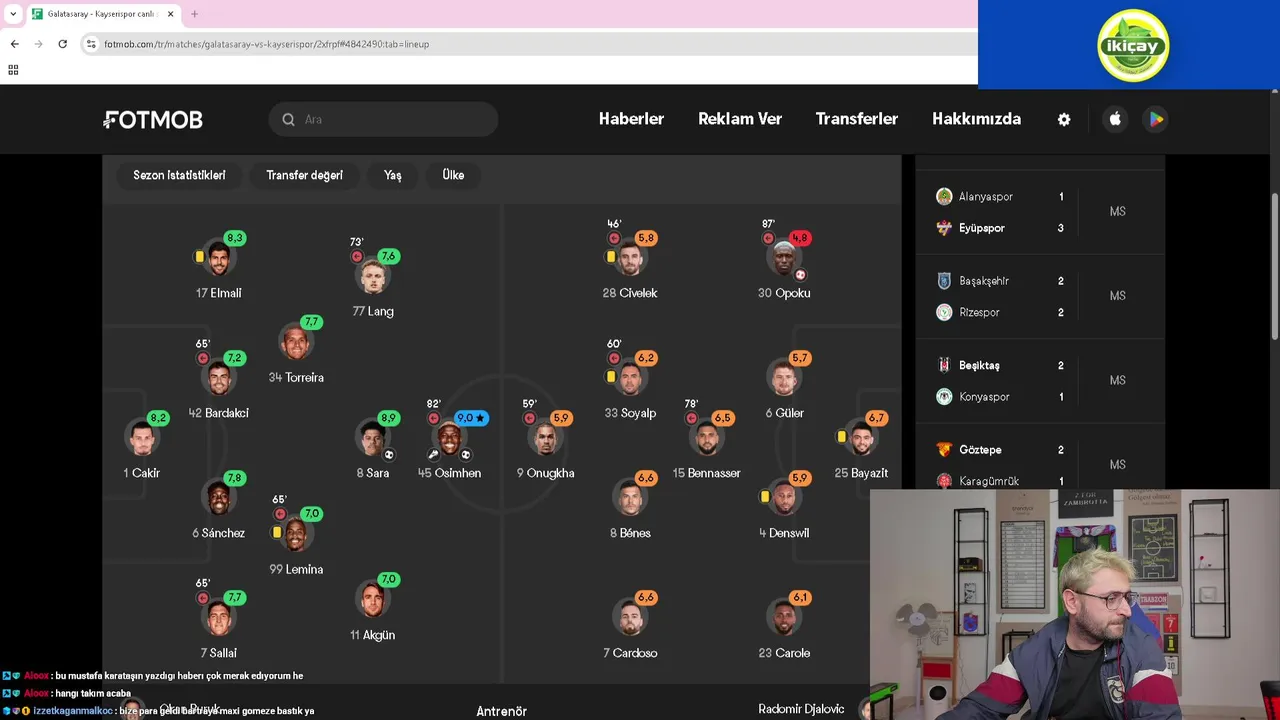Select Akgün's player avatar
This screenshot has height=720, width=1280.
[373, 600]
